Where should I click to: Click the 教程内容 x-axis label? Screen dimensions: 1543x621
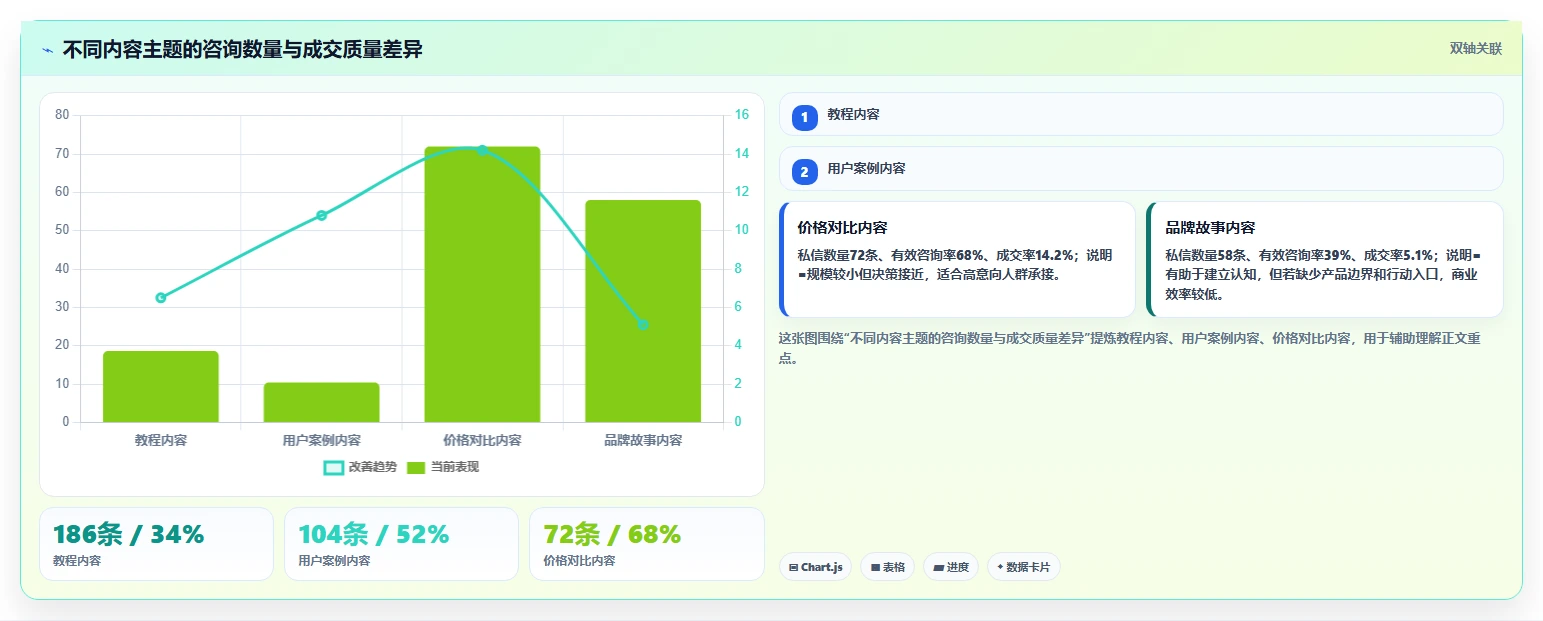[x=161, y=440]
